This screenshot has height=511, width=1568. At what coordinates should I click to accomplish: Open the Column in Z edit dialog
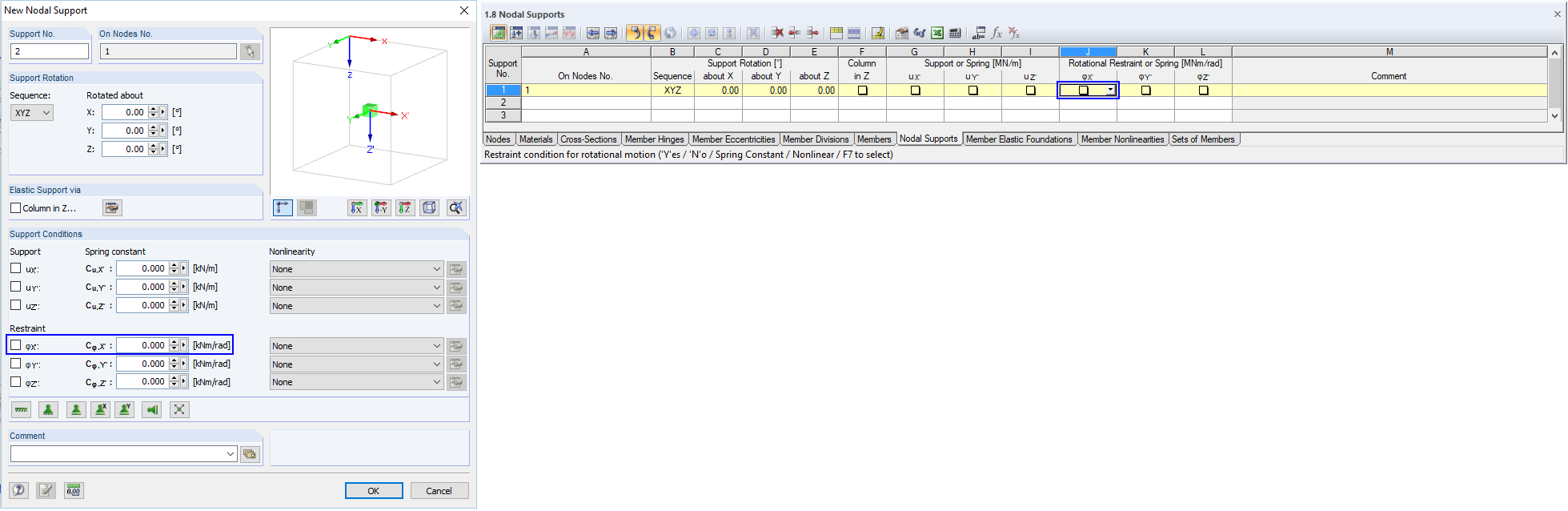(x=112, y=208)
